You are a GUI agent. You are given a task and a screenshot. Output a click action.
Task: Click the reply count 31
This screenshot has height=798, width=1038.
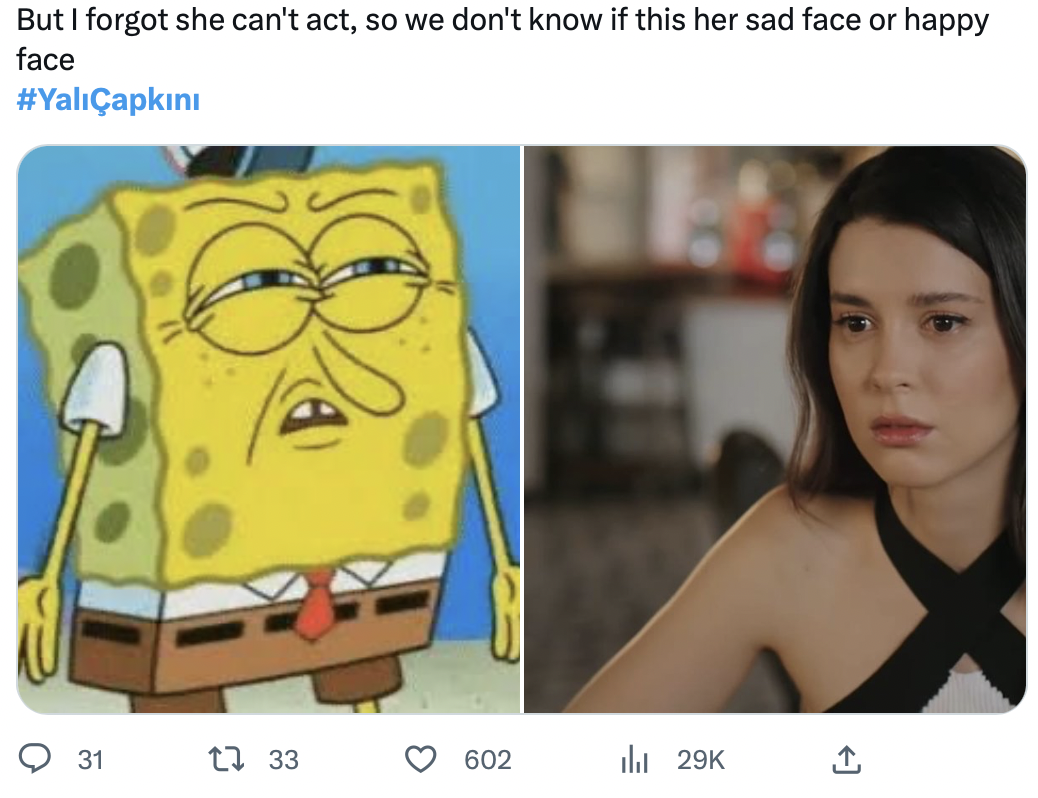coord(90,760)
